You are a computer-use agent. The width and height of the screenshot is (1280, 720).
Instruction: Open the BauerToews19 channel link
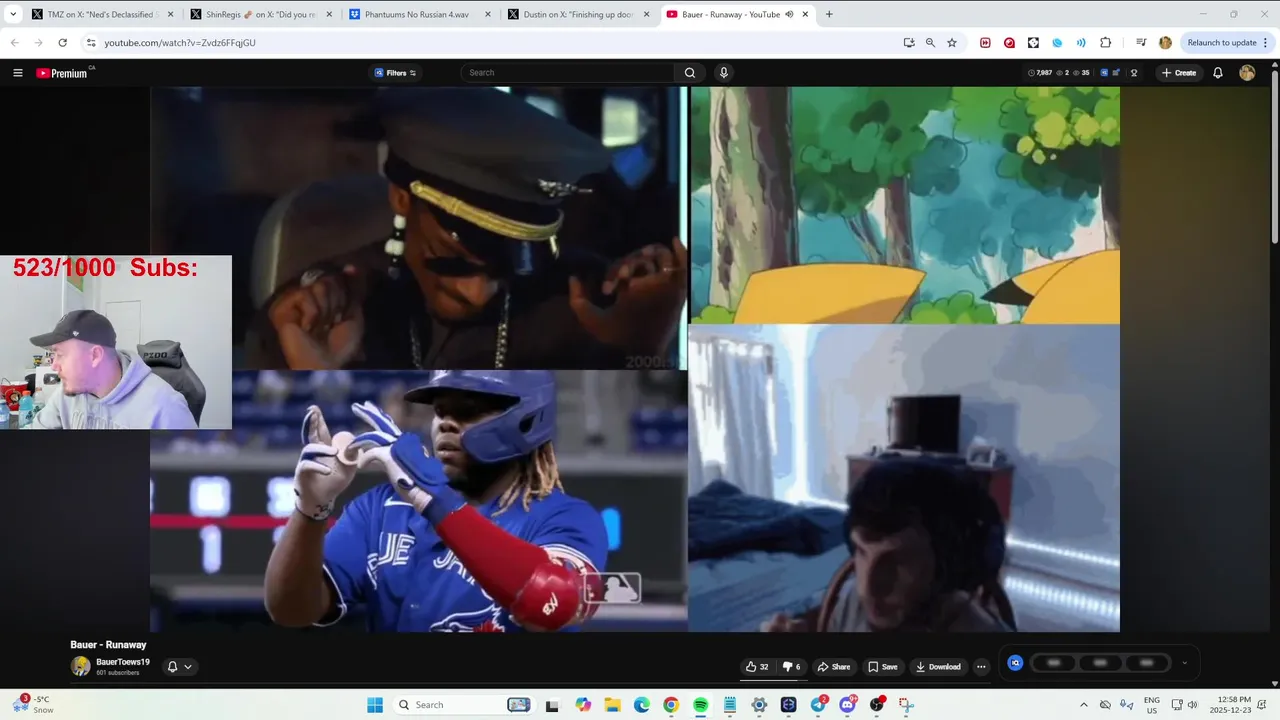coord(123,662)
